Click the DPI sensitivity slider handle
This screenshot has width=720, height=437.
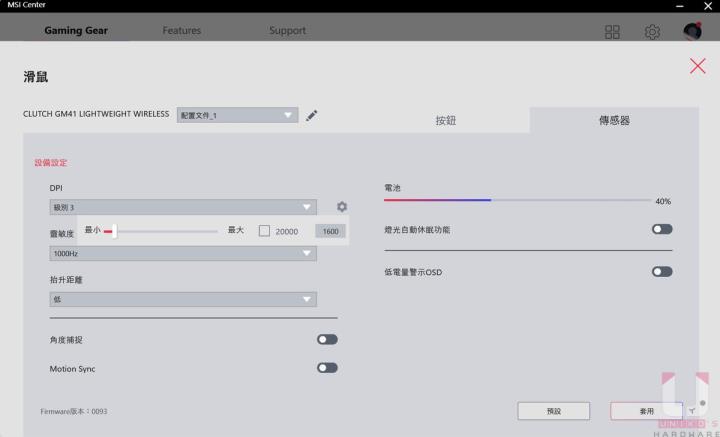point(114,231)
